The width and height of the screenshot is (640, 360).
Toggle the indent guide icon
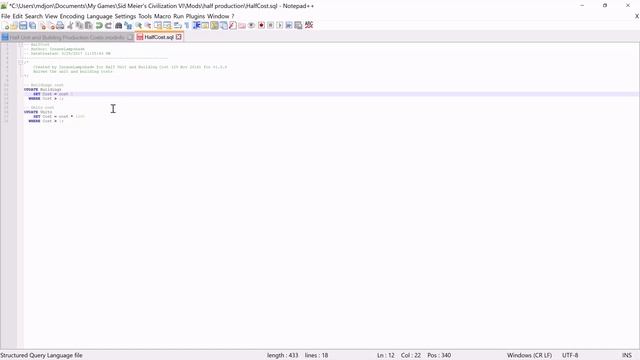(x=196, y=25)
